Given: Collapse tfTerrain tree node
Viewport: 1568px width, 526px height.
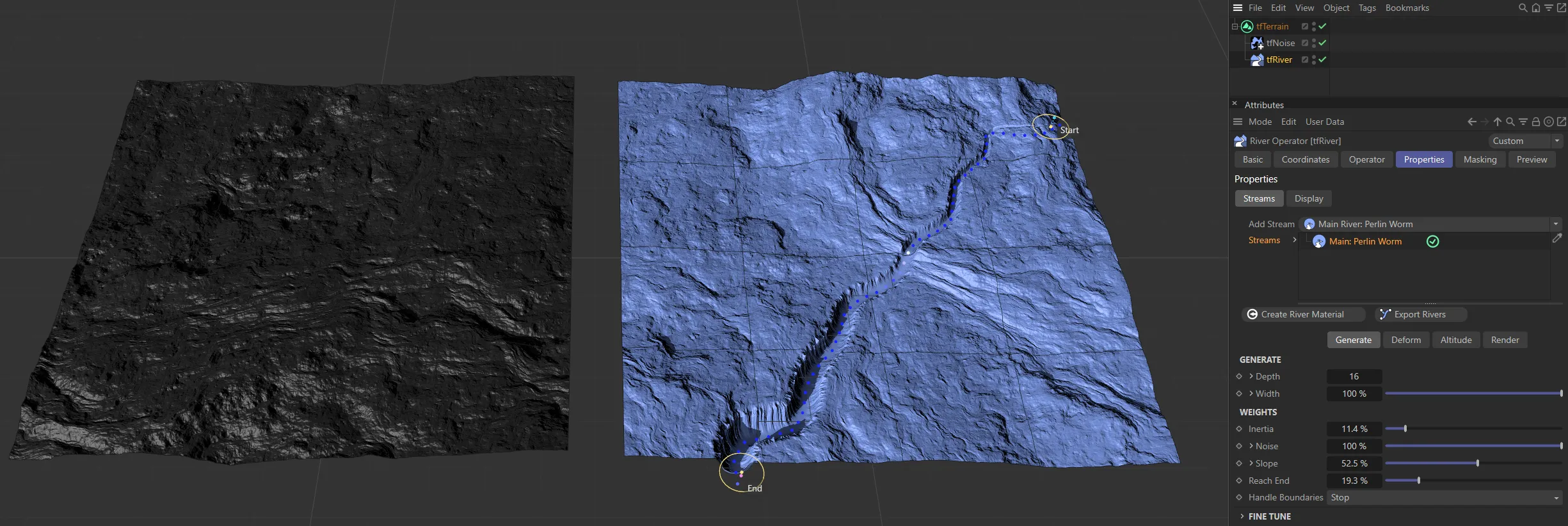Looking at the screenshot, I should 1235,26.
